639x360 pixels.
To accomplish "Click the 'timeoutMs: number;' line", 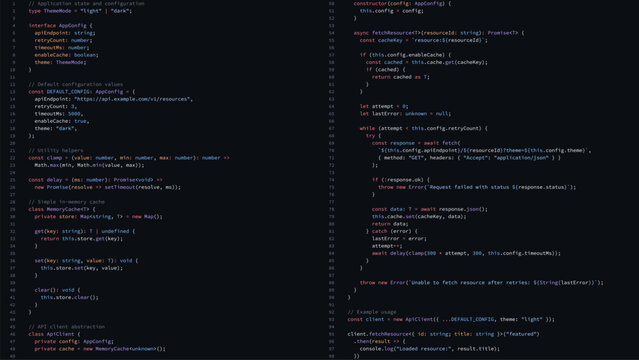I will [x=62, y=48].
